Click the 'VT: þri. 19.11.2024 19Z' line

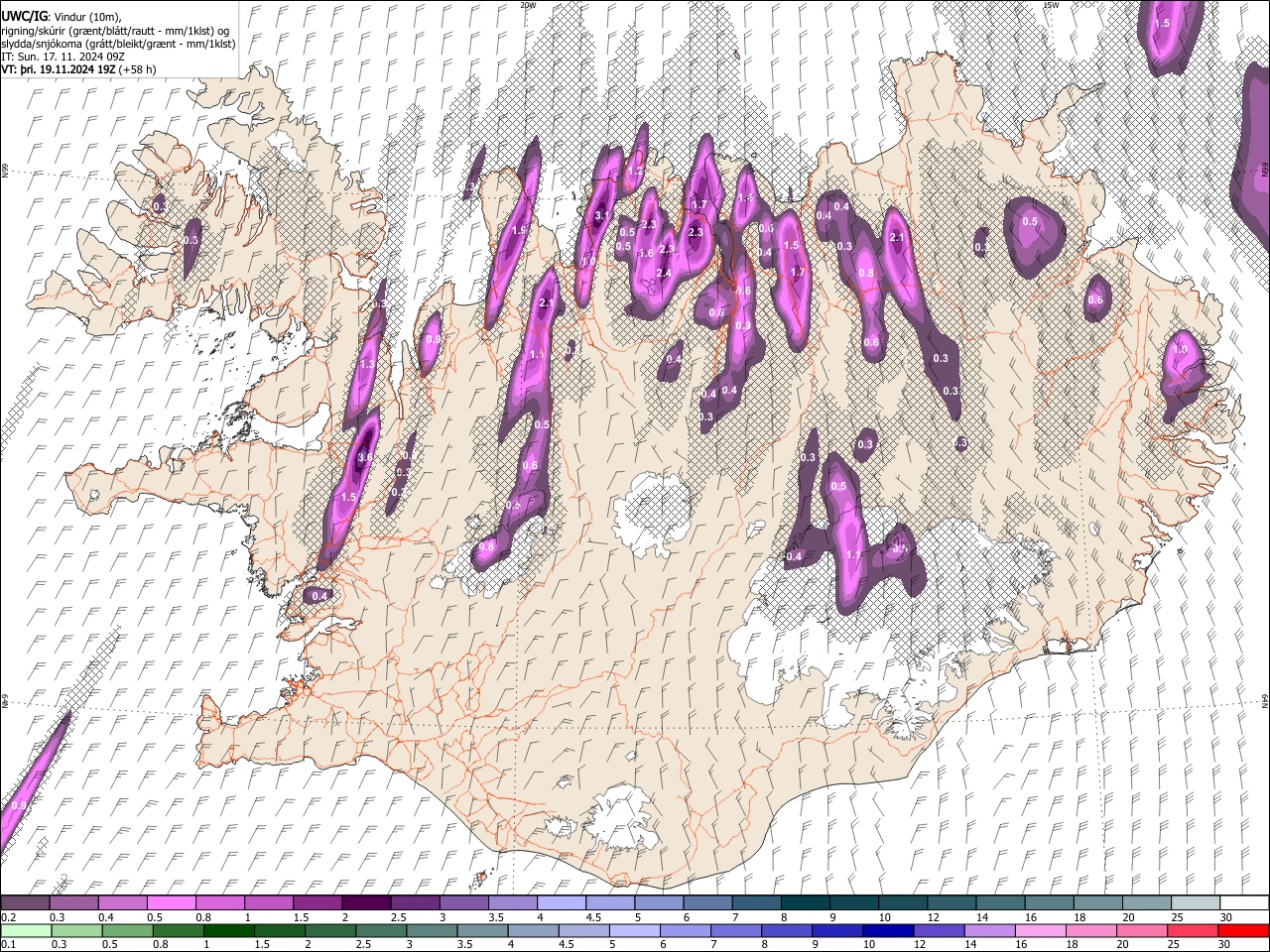tap(60, 69)
